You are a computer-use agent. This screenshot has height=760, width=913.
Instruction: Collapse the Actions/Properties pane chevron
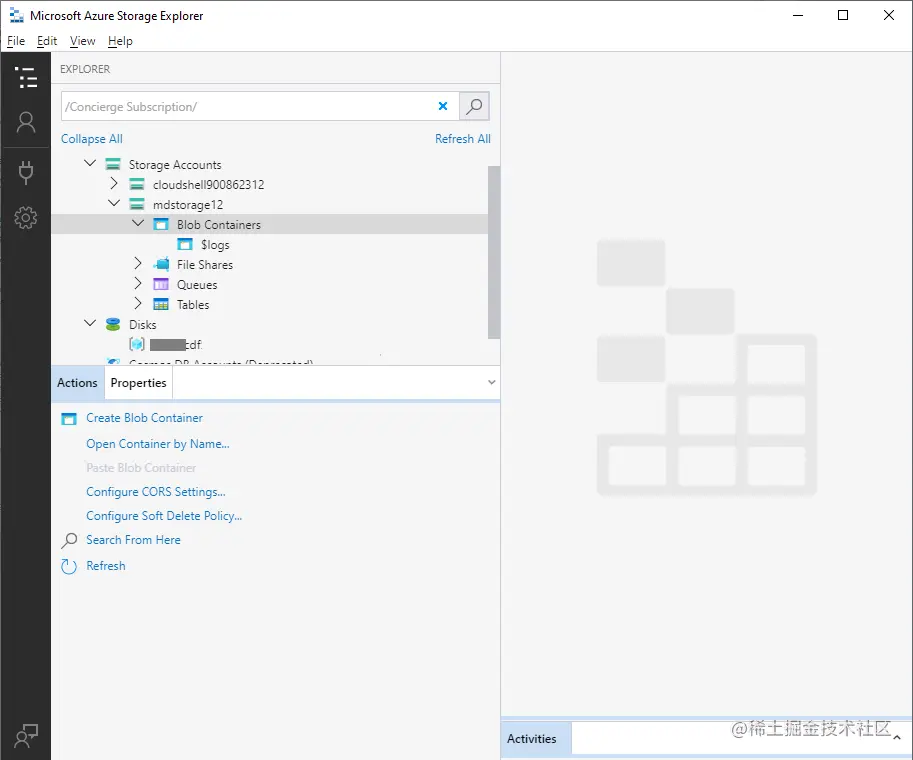[x=491, y=382]
